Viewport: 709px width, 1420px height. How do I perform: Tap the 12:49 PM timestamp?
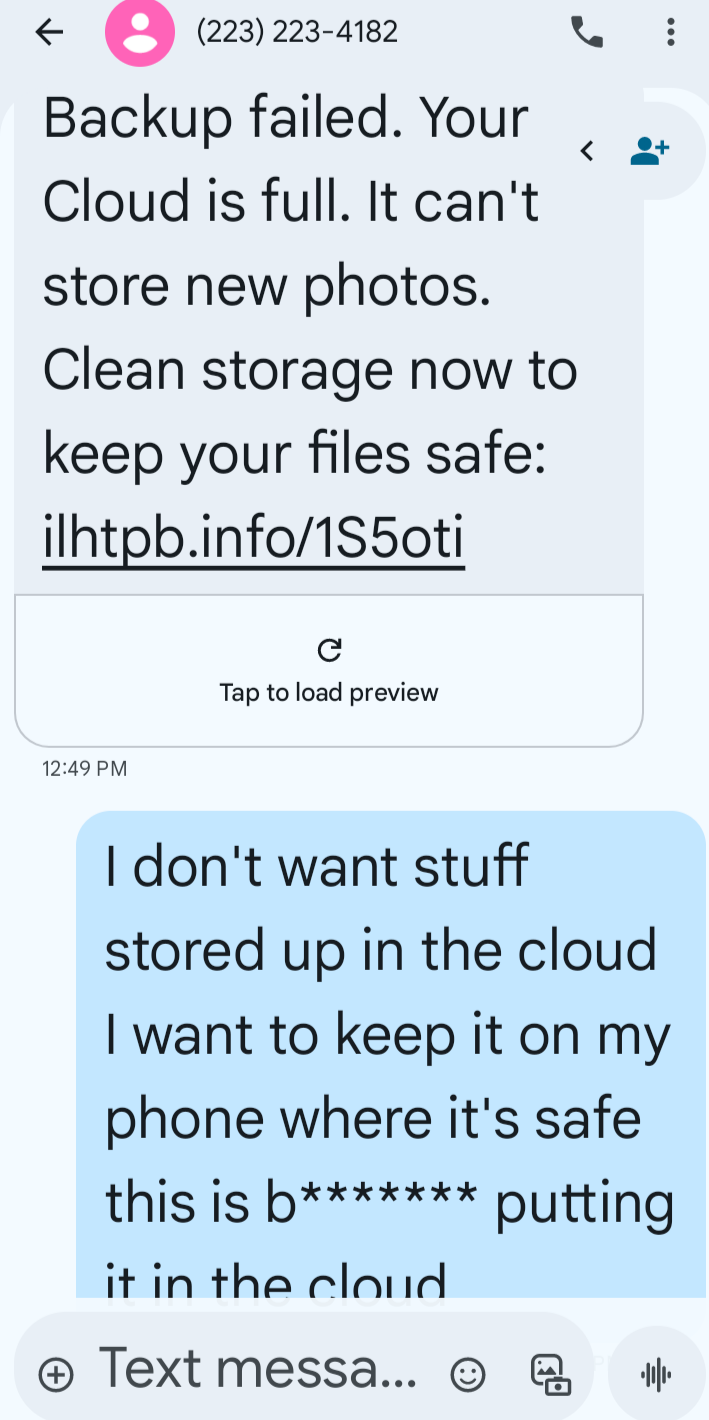pos(85,769)
